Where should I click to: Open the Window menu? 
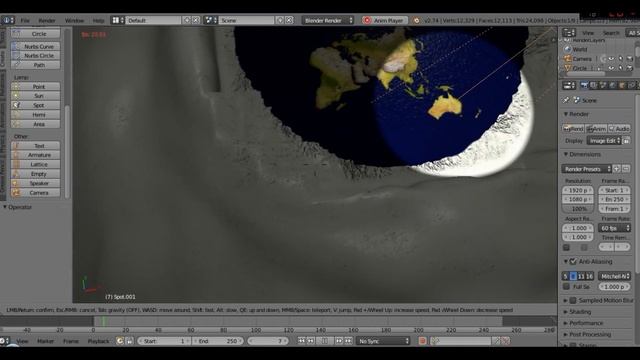74,20
